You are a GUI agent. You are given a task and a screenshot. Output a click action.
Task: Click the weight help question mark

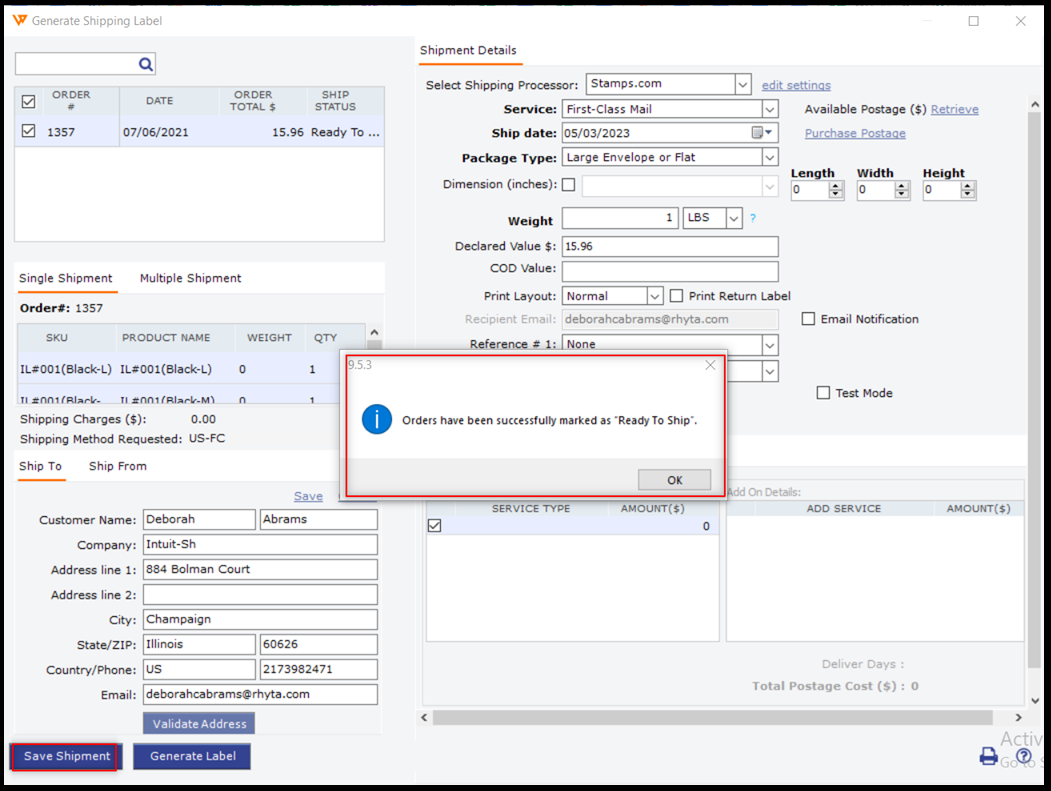[753, 219]
